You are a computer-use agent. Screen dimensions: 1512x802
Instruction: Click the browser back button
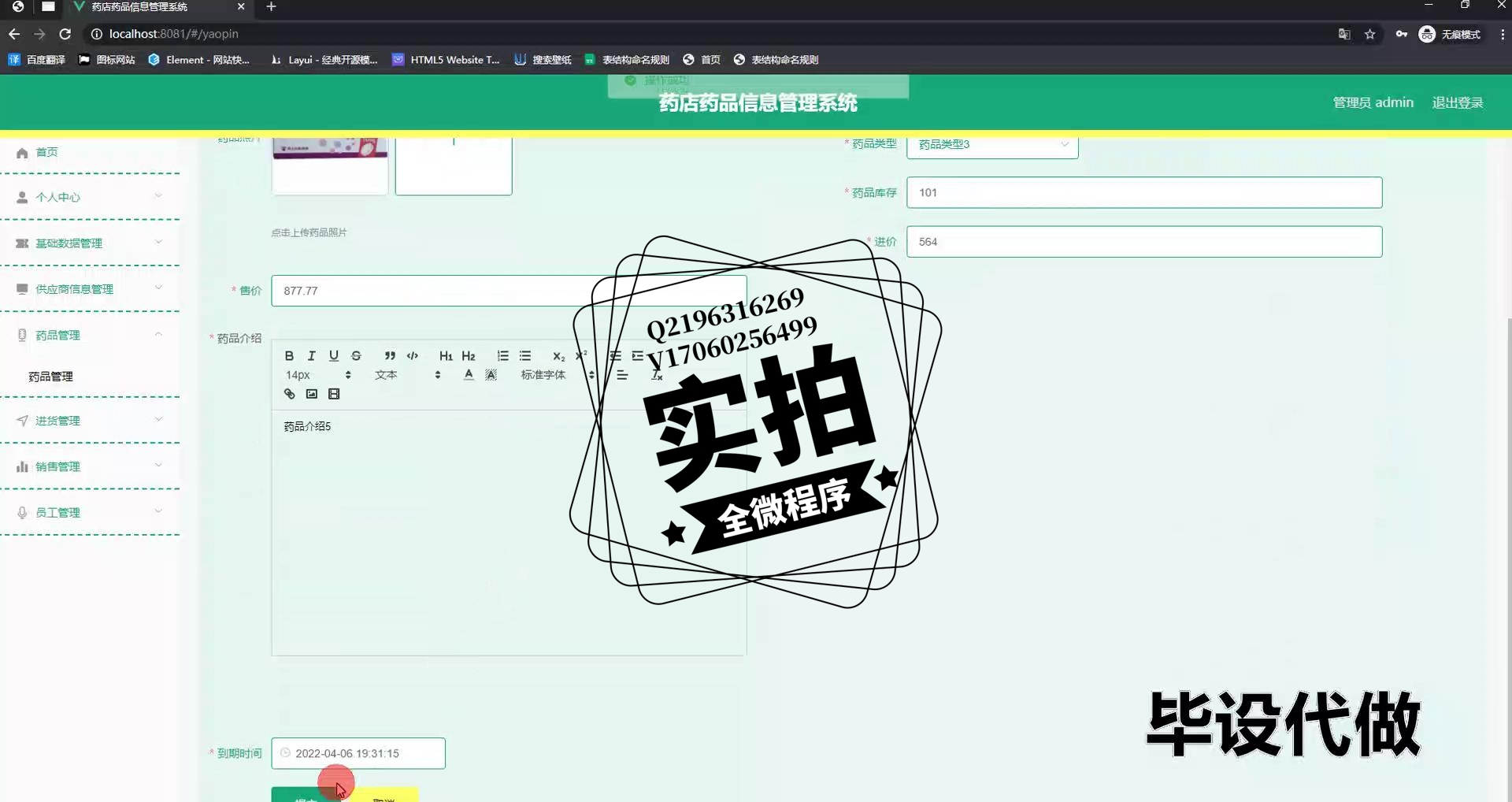point(14,34)
